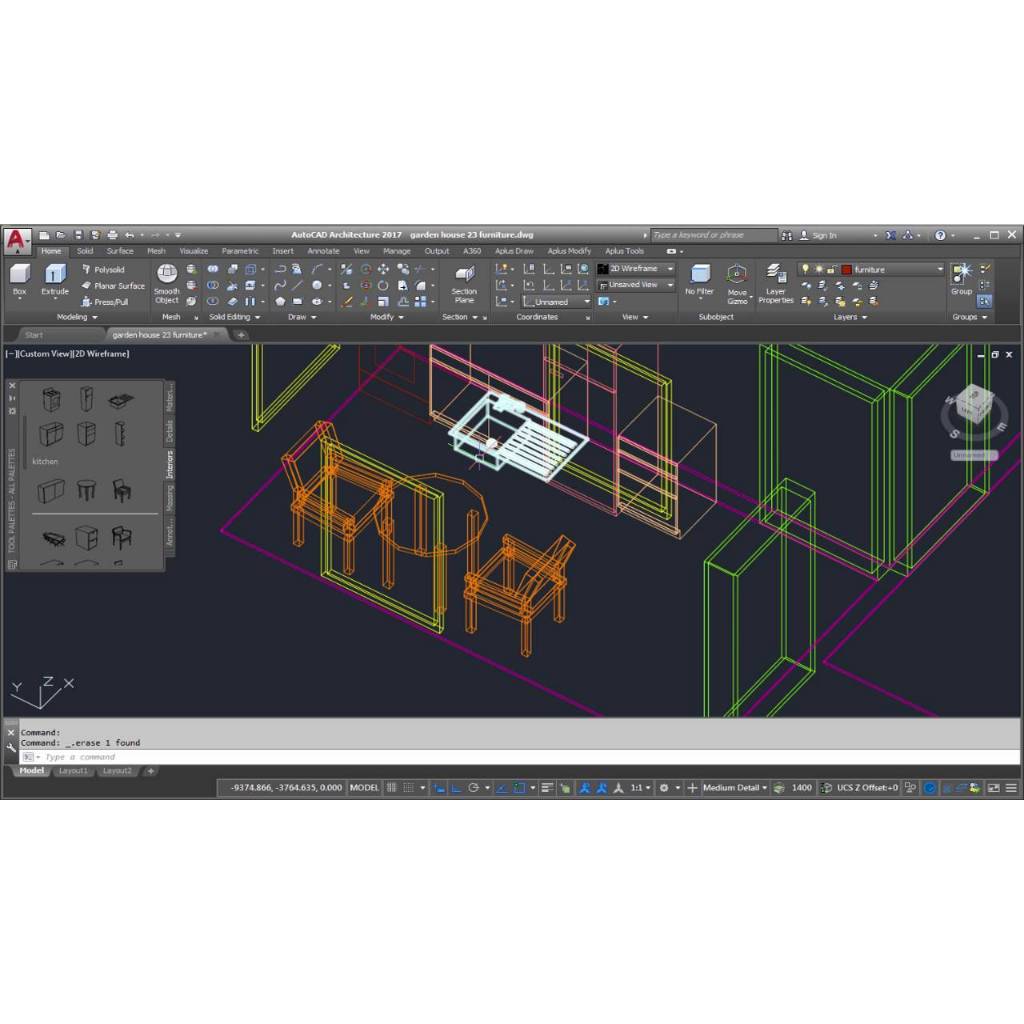The width and height of the screenshot is (1024, 1024).
Task: Toggle polar tracking in status bar
Action: [473, 788]
